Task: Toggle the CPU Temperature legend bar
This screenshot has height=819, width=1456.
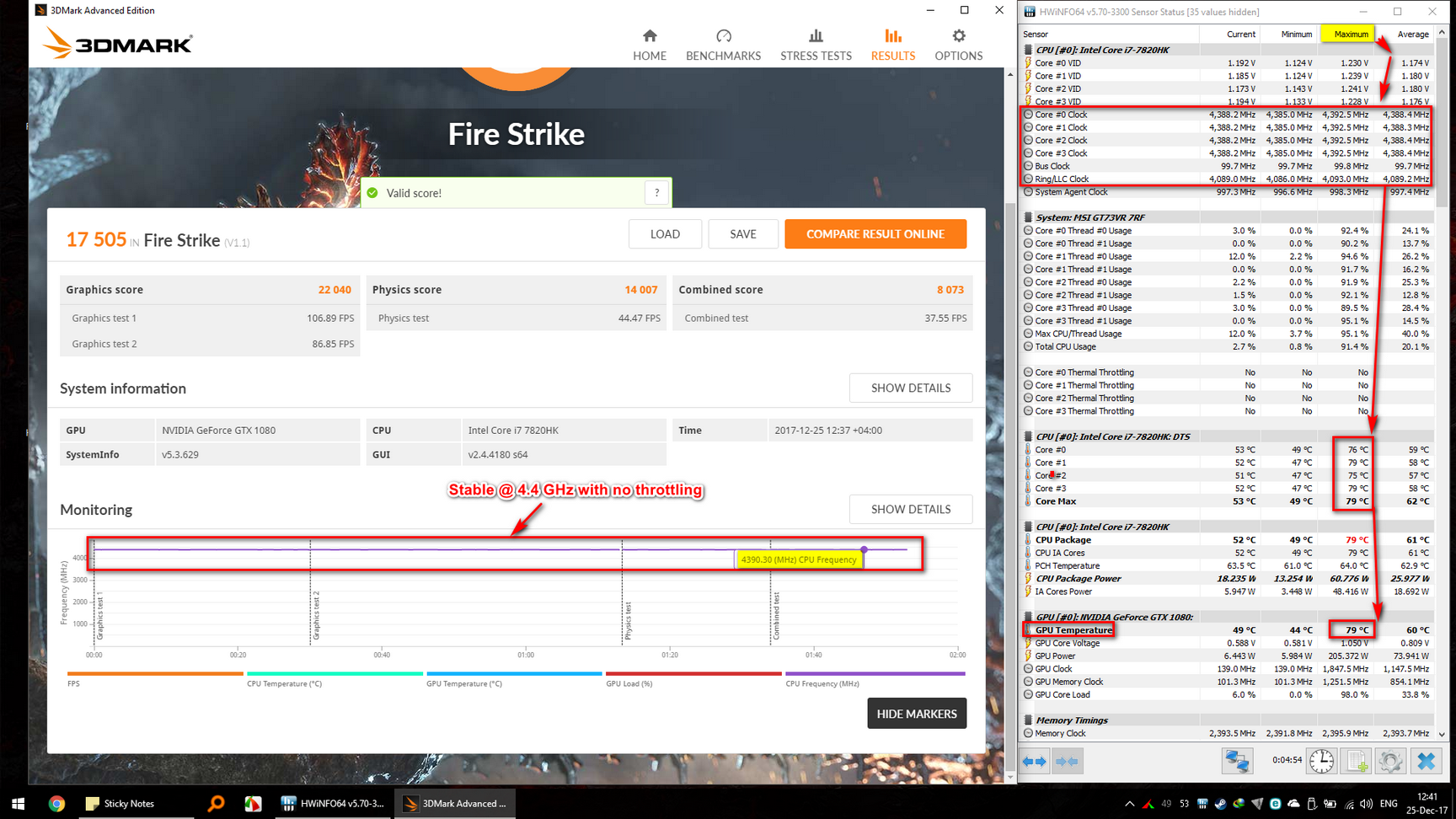Action: tap(335, 673)
